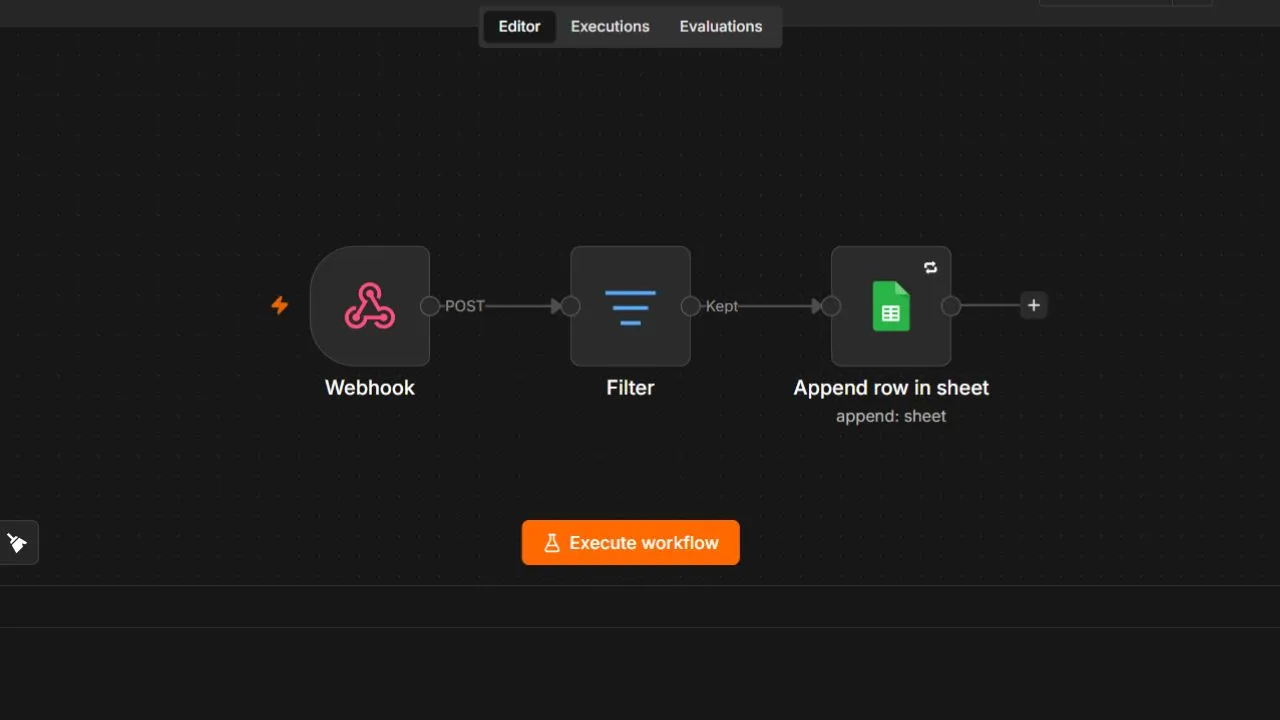Open the Google Sheets append row node

(891, 306)
